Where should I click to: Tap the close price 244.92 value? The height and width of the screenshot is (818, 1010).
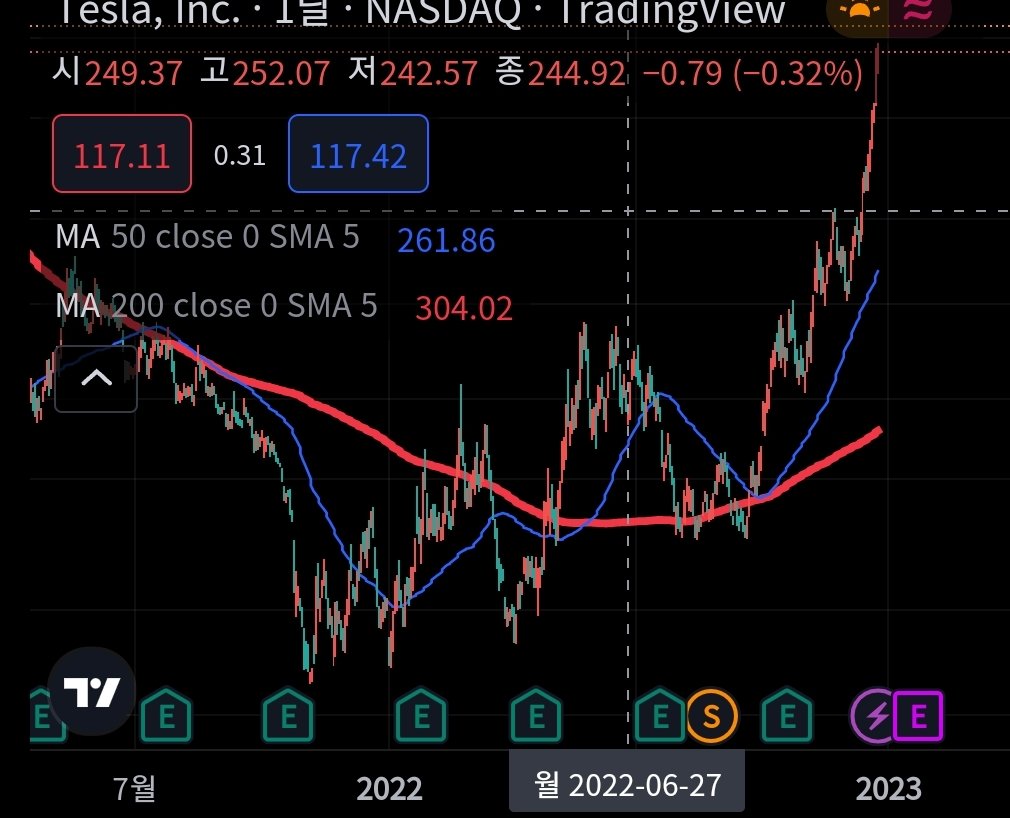(x=576, y=73)
